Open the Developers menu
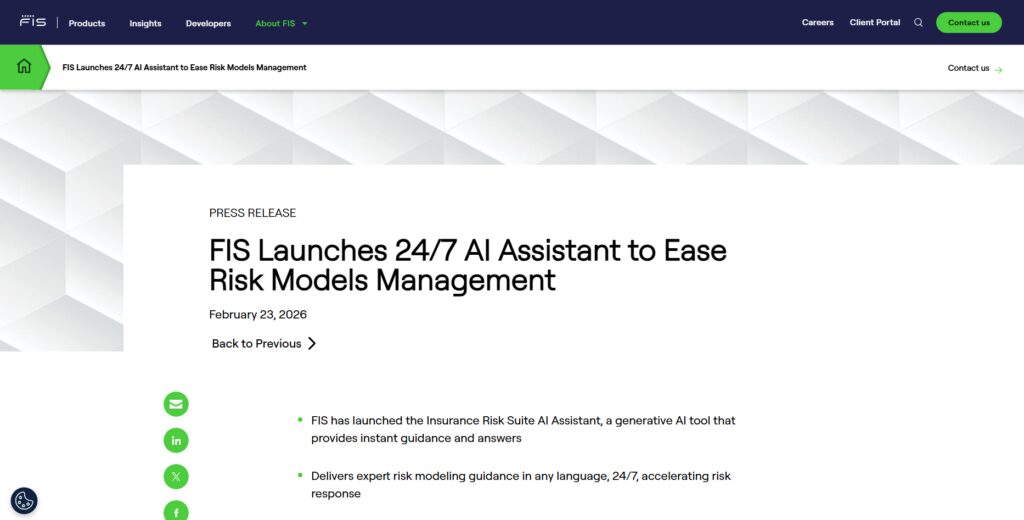Screen dimensions: 1024x520 coord(208,24)
